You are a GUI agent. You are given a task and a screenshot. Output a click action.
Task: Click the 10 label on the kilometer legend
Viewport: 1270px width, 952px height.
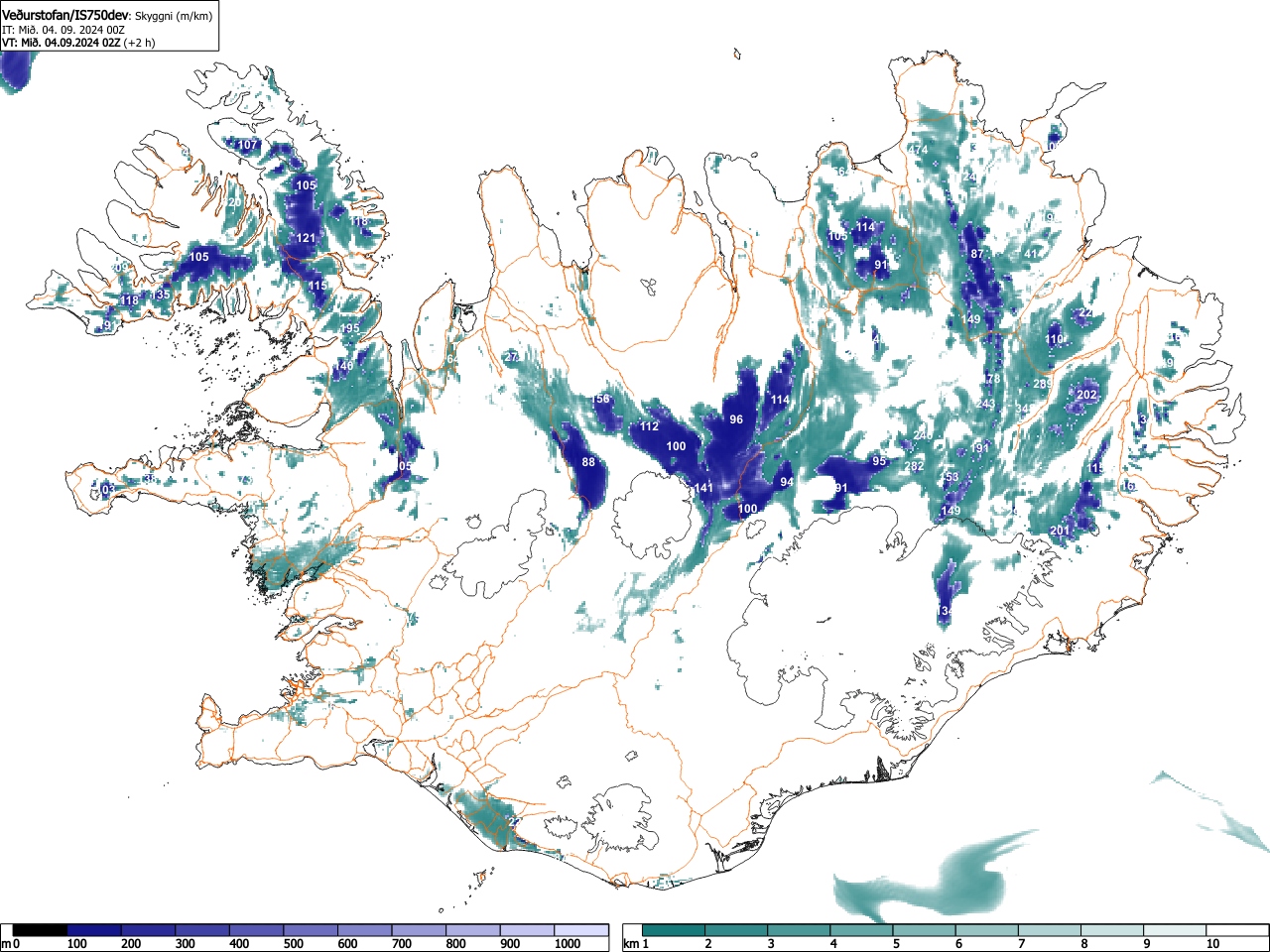[1212, 944]
